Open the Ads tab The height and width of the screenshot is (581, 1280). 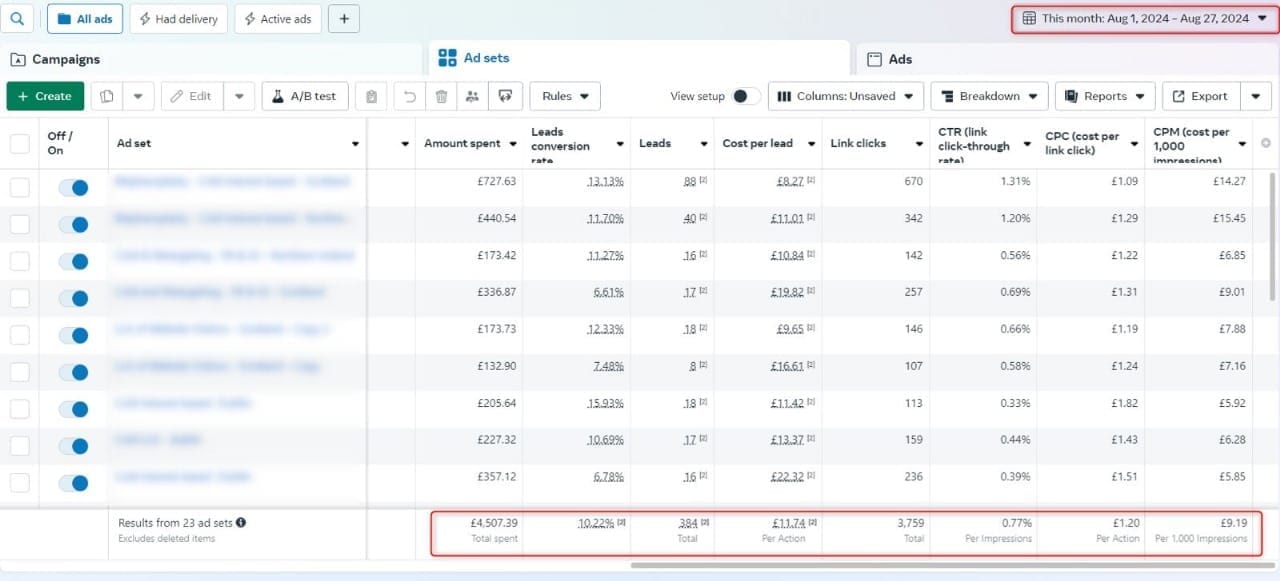point(900,59)
